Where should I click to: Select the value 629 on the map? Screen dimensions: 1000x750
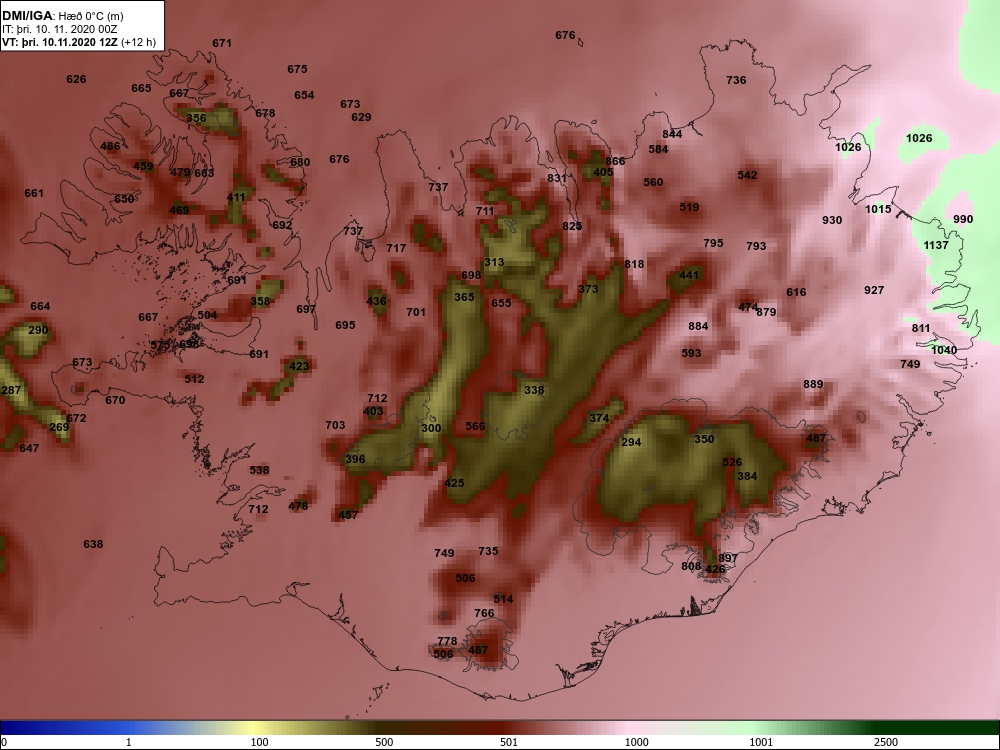click(361, 117)
